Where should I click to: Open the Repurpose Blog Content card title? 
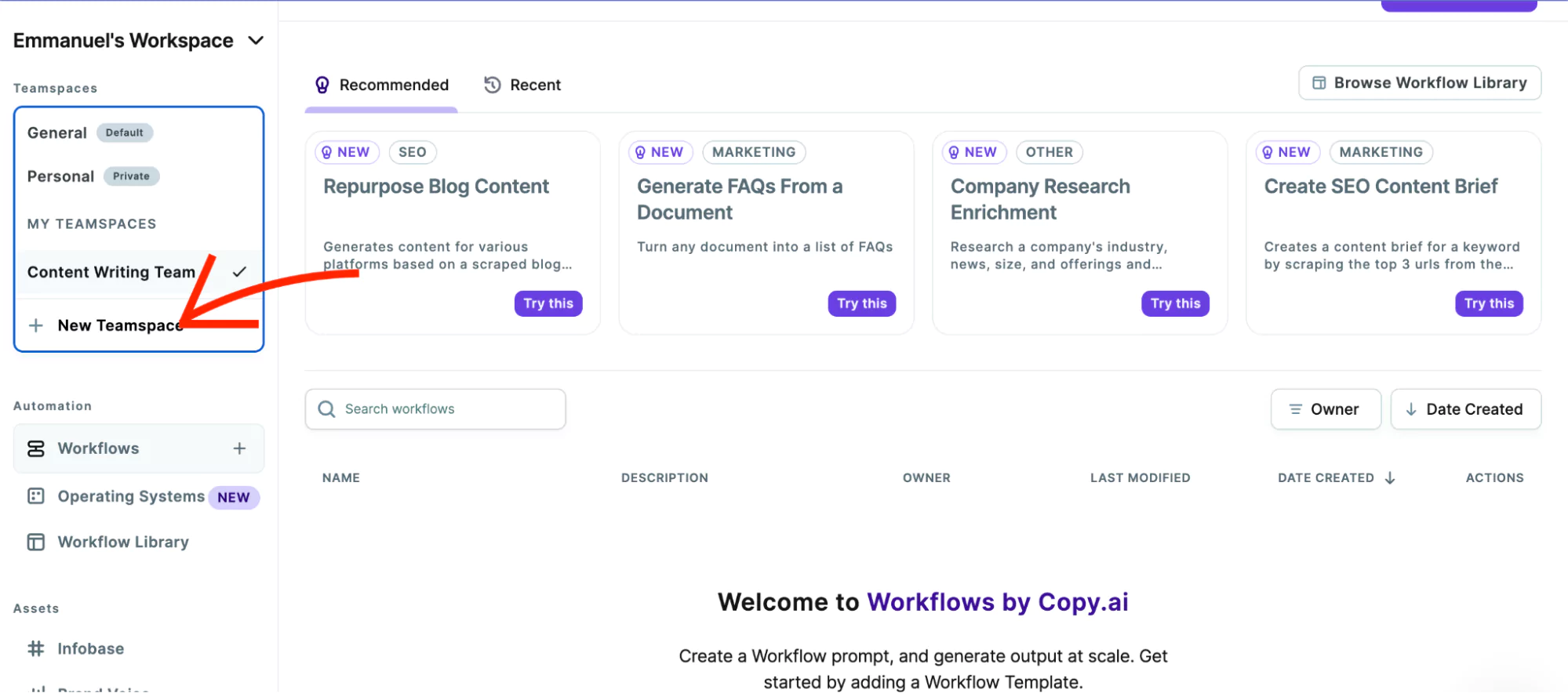[x=436, y=187]
